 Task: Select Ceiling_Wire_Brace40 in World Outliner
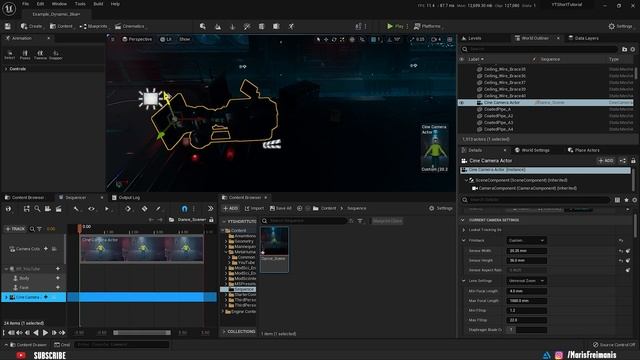pos(504,96)
